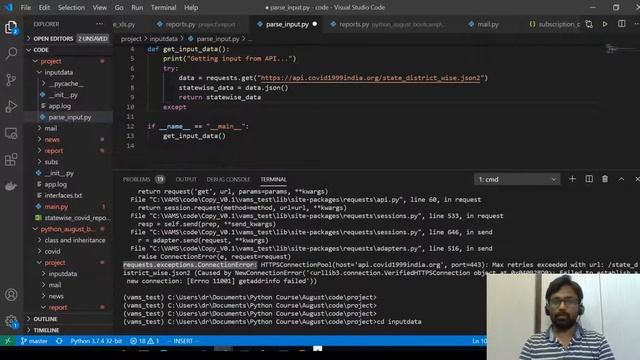Click the get_input_data() call on line 13
The width and height of the screenshot is (640, 360).
coord(194,136)
